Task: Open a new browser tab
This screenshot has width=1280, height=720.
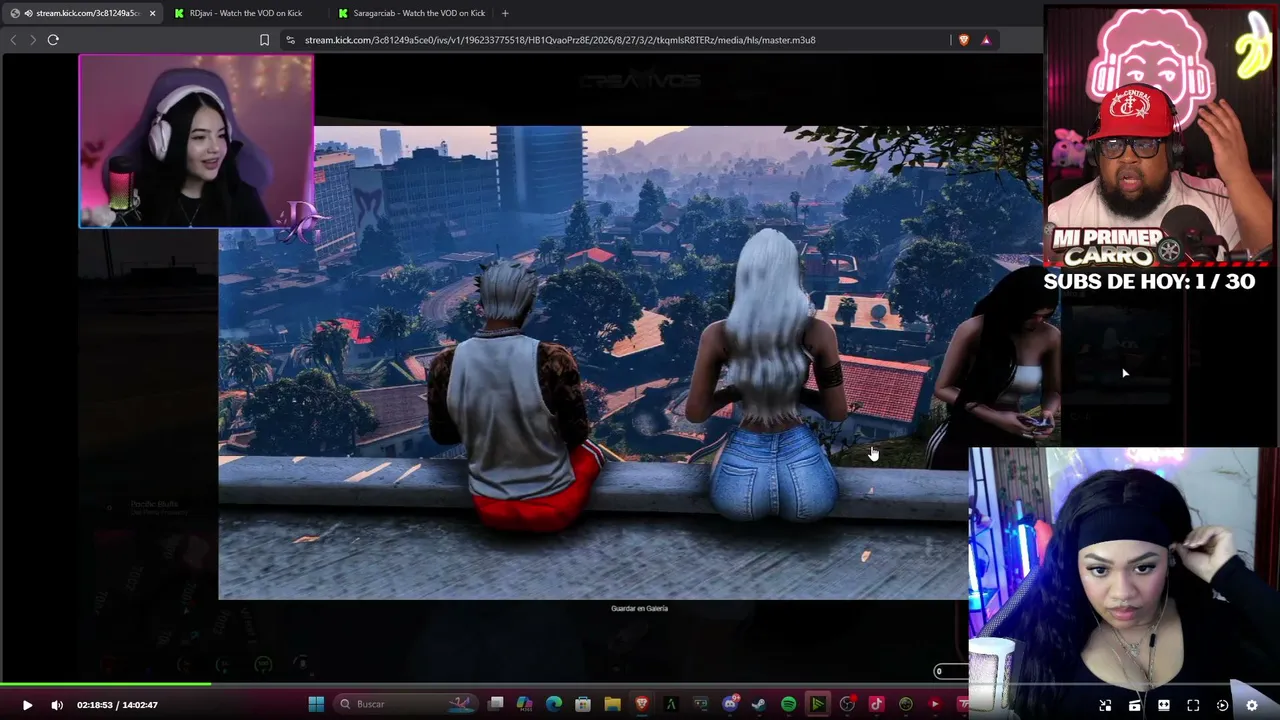Action: 505,13
